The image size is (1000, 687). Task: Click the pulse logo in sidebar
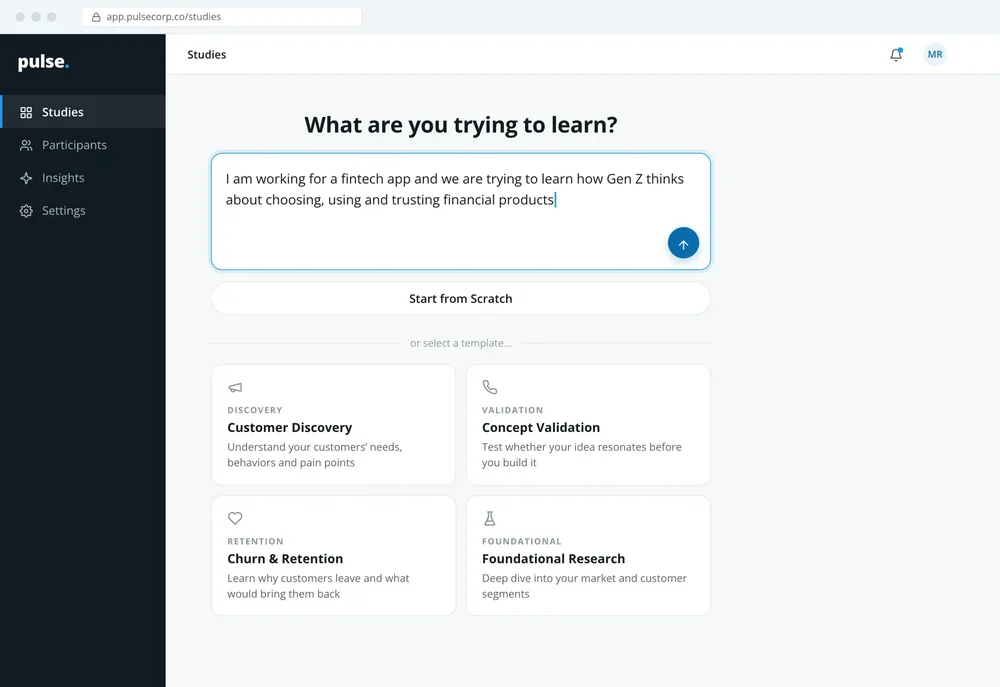pyautogui.click(x=43, y=62)
